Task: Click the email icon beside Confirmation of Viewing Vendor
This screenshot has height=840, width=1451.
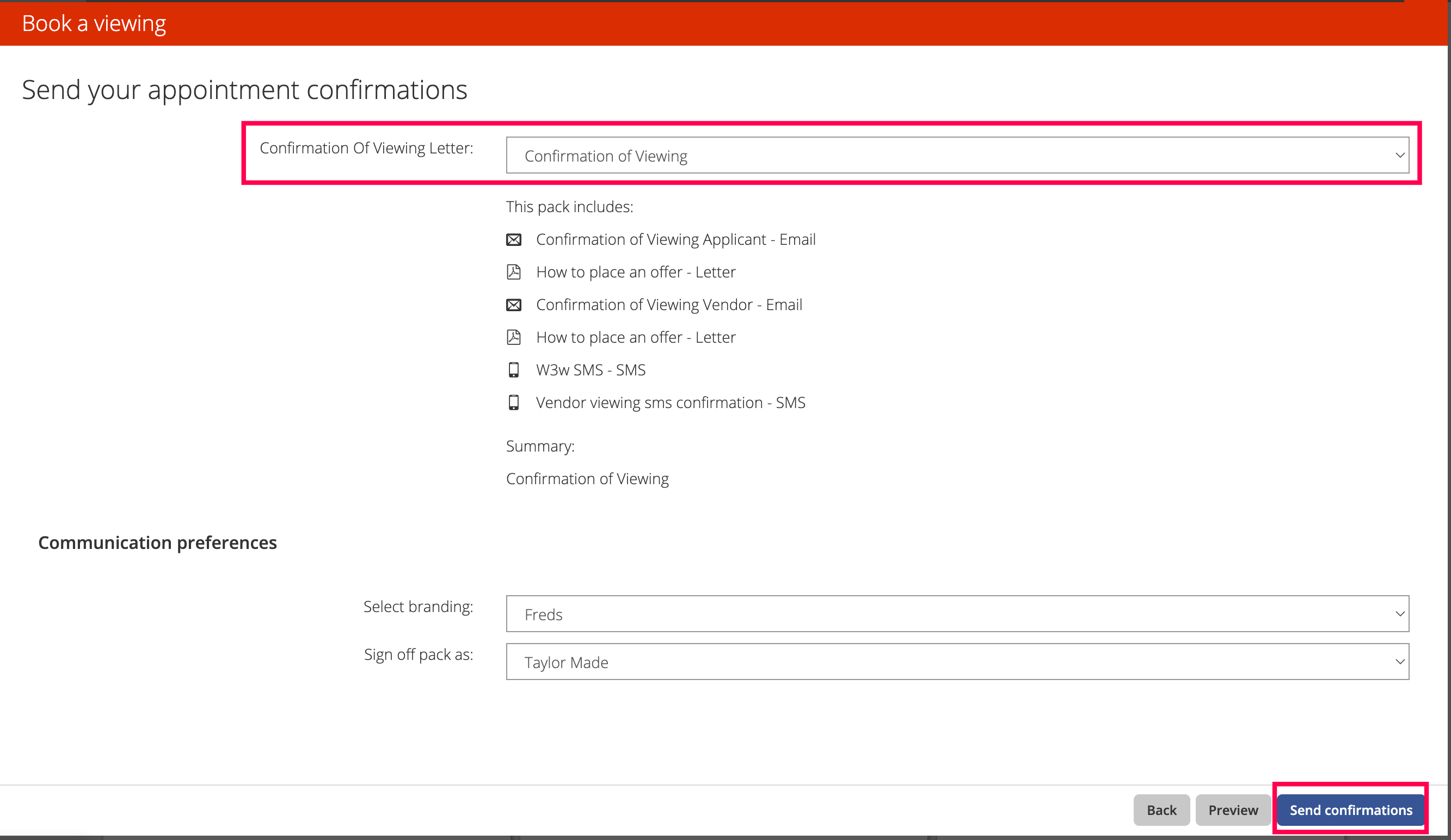Action: pos(514,305)
